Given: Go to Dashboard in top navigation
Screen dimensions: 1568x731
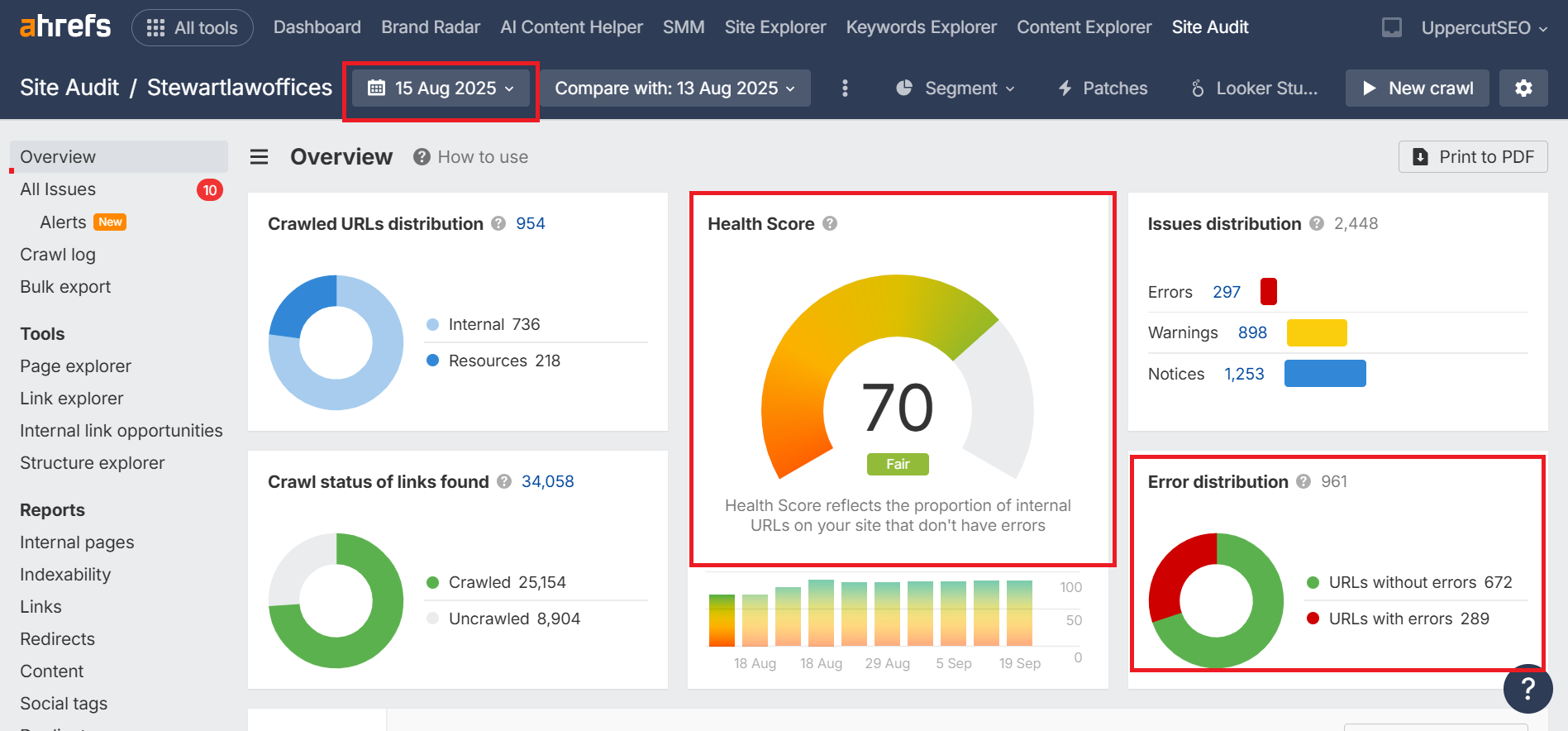Looking at the screenshot, I should 317,27.
